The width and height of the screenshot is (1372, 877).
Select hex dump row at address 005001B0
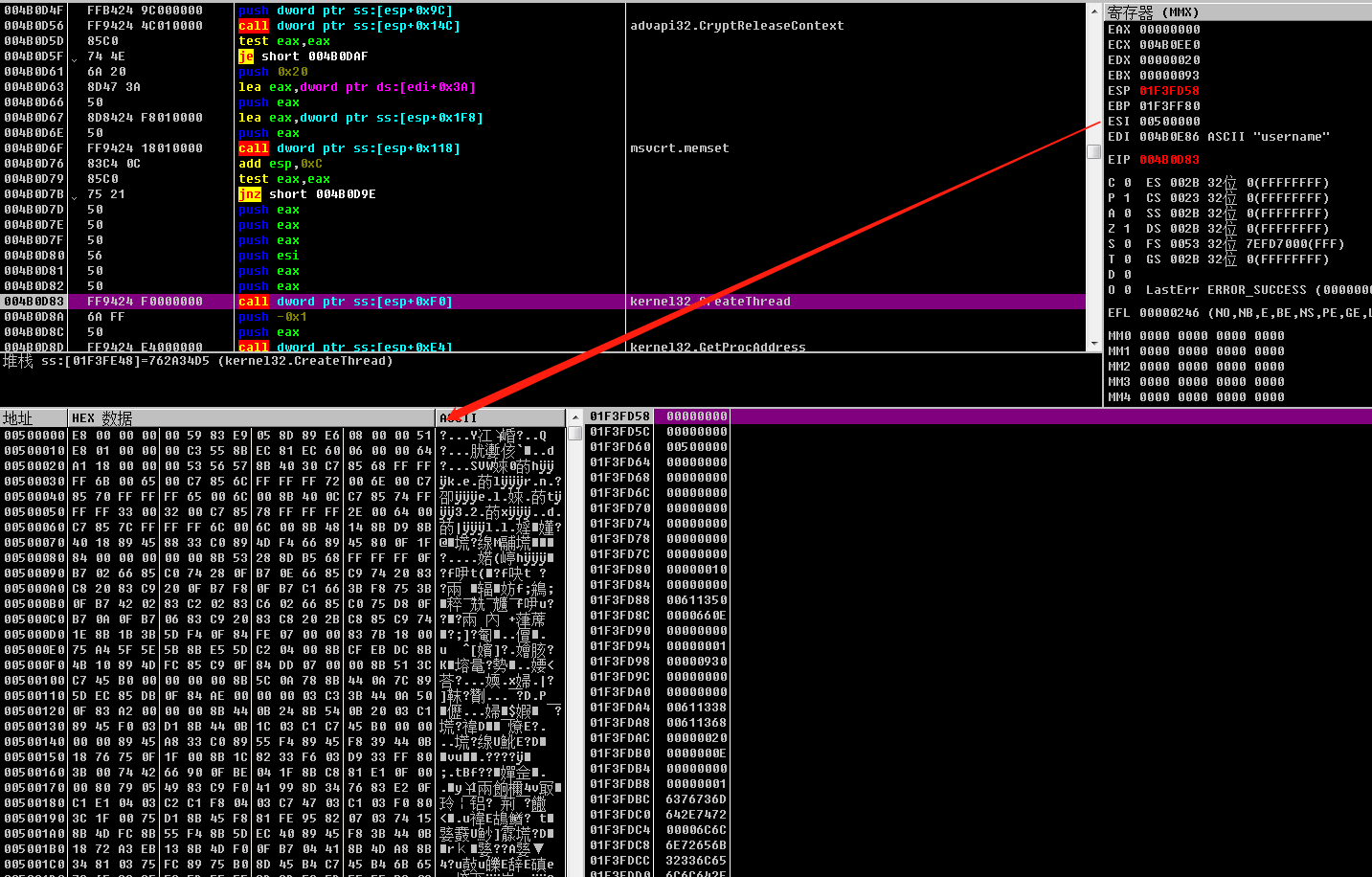click(x=282, y=849)
